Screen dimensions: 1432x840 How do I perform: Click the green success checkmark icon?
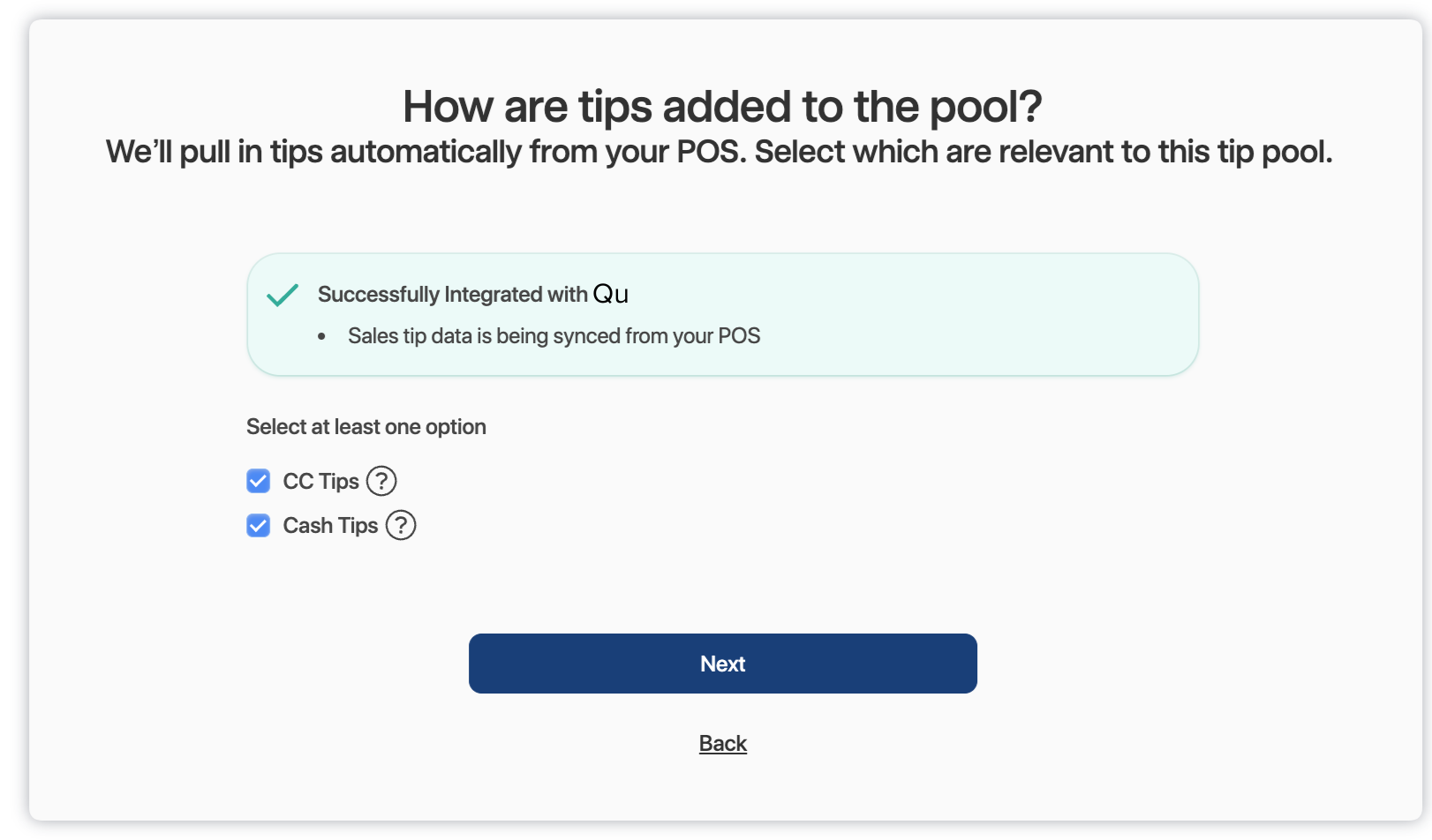tap(283, 295)
